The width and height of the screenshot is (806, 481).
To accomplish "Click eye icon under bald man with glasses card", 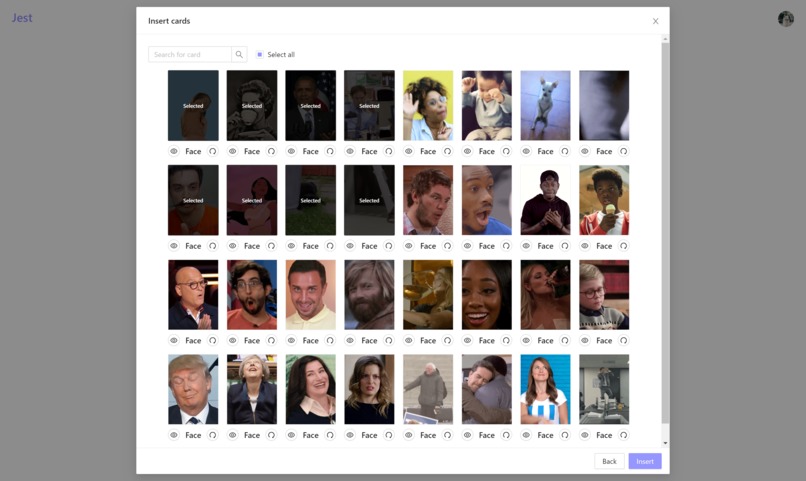I will [x=174, y=340].
